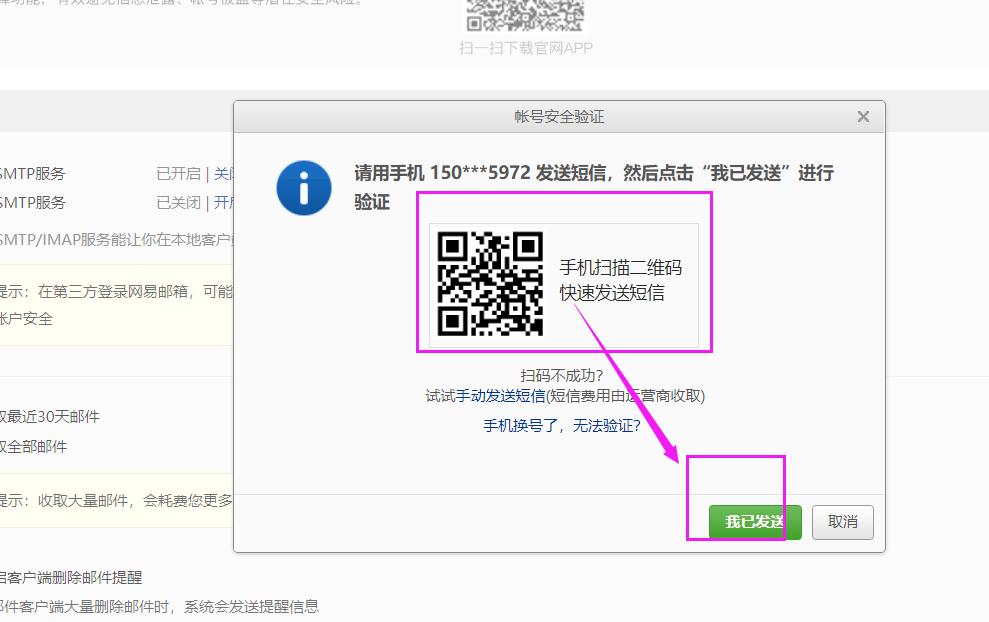Image resolution: width=989 pixels, height=622 pixels.
Task: Click the 关闭 link beside 已开启
Action: (x=223, y=174)
